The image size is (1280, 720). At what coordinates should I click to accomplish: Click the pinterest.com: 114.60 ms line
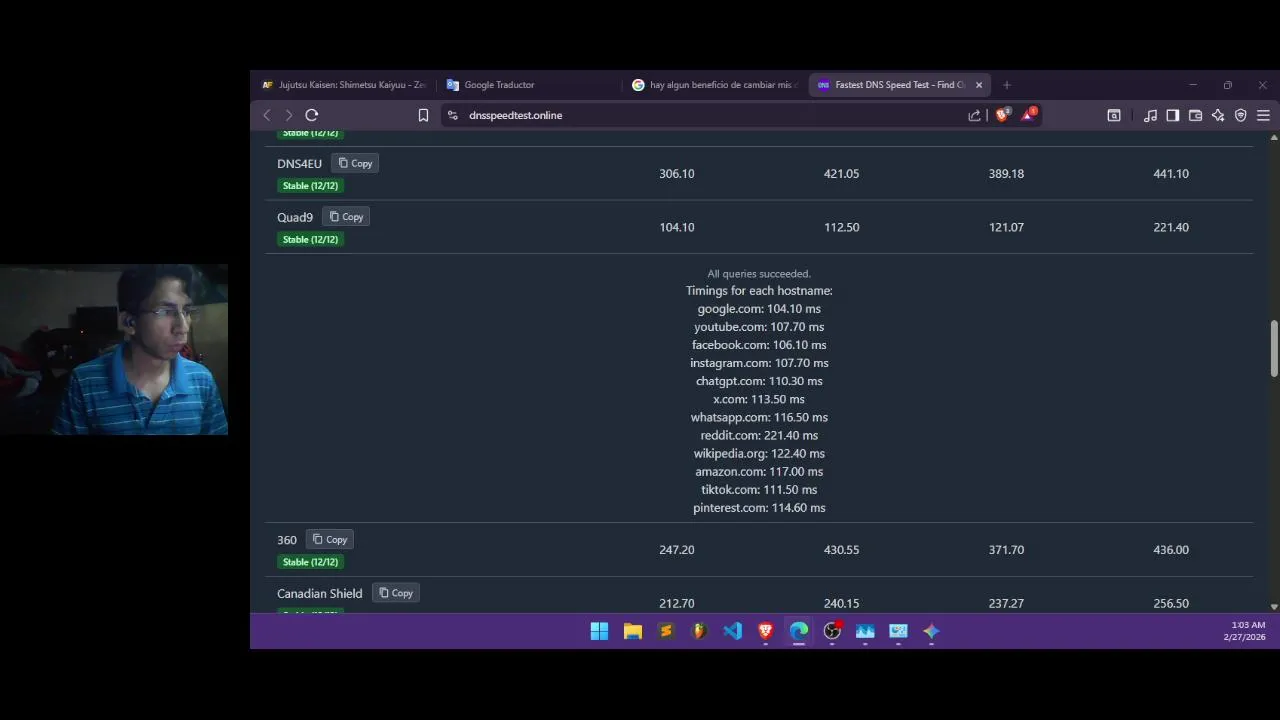pyautogui.click(x=759, y=508)
